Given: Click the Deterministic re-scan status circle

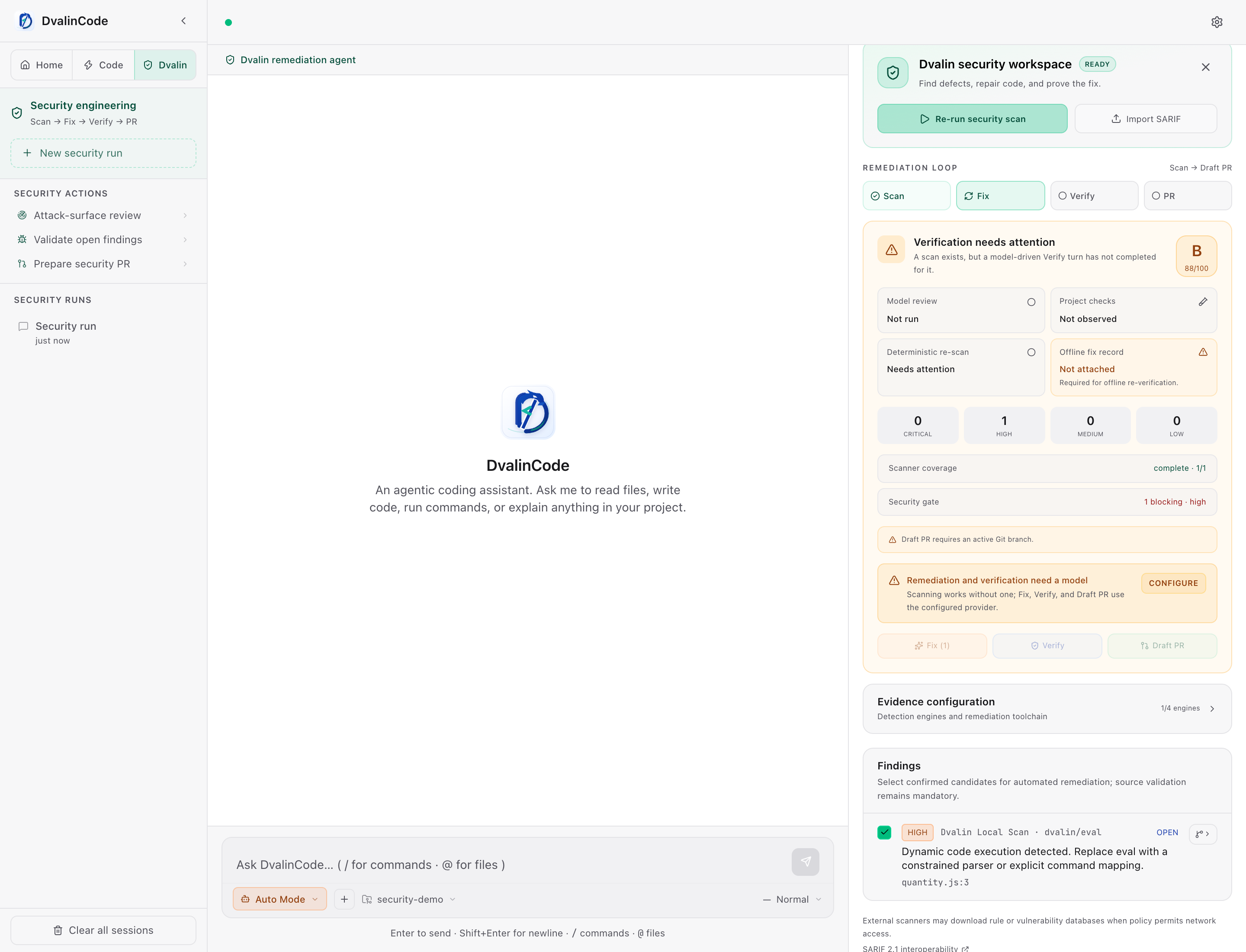Looking at the screenshot, I should click(1031, 353).
